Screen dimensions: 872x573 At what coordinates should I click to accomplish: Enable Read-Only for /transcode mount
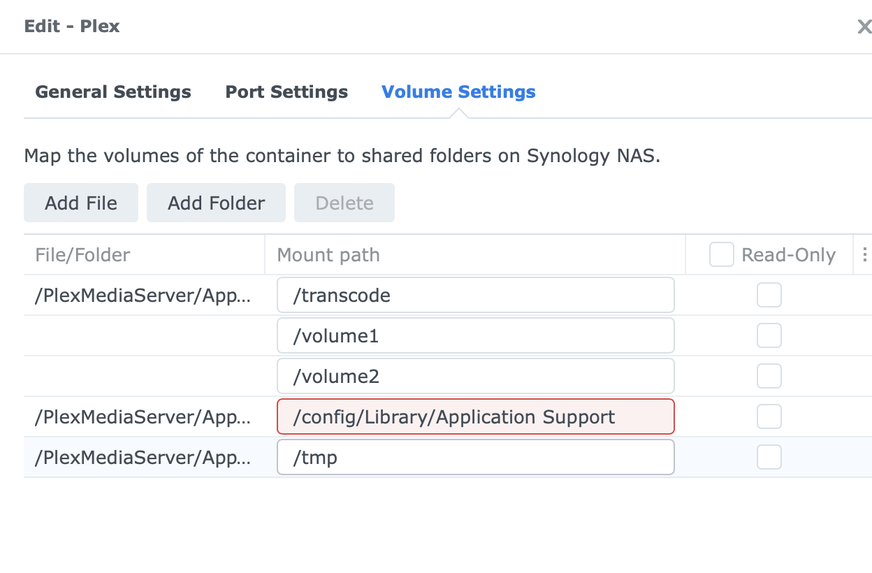click(x=769, y=295)
